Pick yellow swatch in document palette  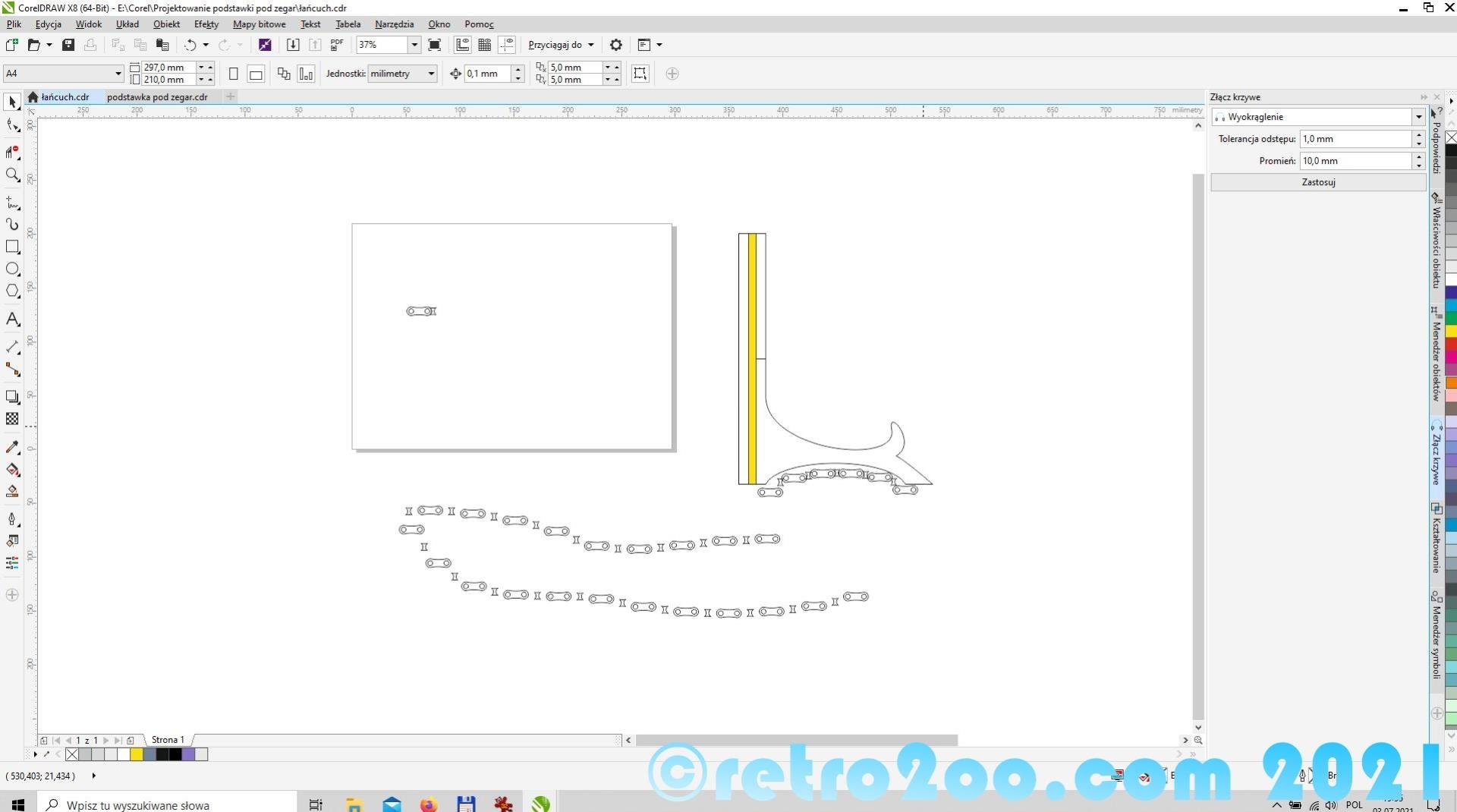point(136,754)
